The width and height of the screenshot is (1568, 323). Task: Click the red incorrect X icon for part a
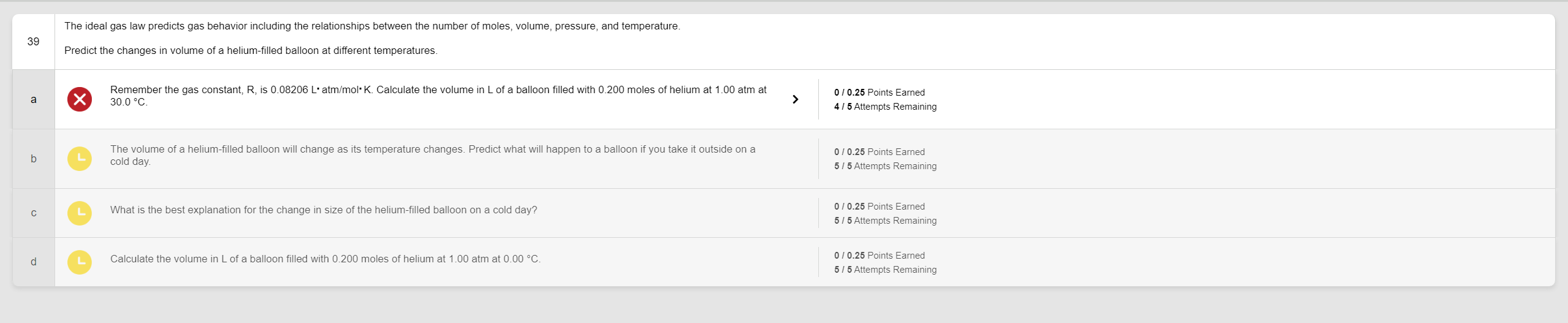click(x=80, y=99)
